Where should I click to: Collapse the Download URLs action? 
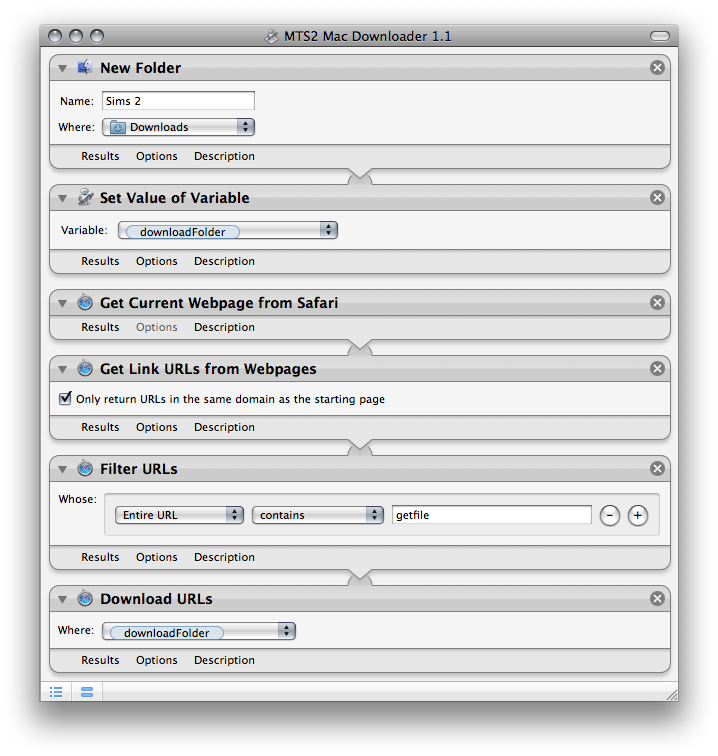pyautogui.click(x=62, y=599)
